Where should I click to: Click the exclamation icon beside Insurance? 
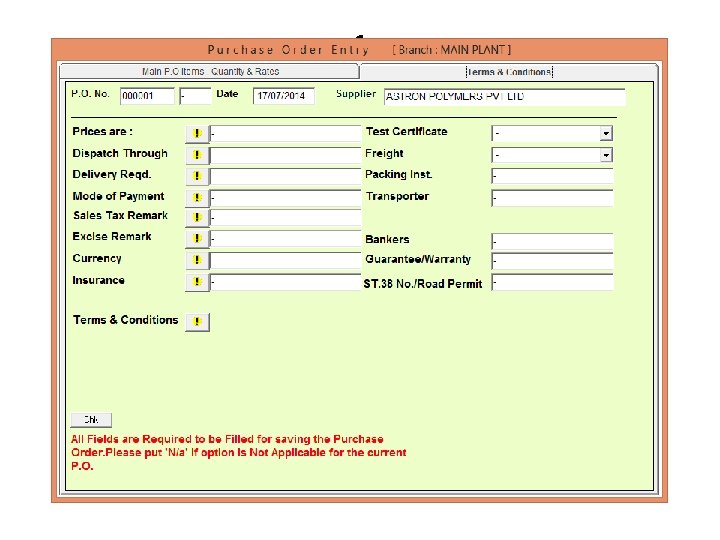click(x=197, y=281)
